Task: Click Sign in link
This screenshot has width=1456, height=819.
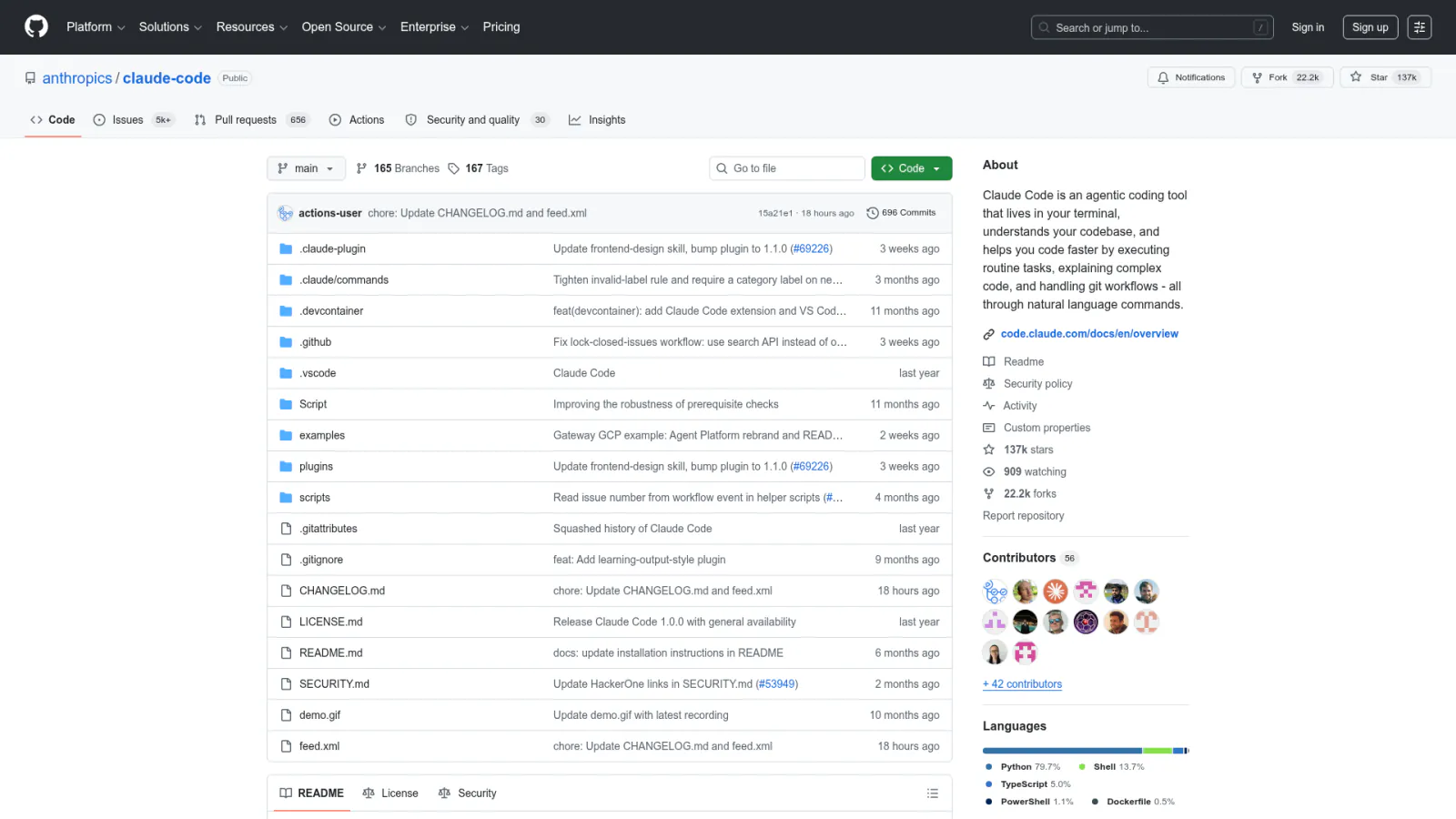Action: click(x=1308, y=27)
